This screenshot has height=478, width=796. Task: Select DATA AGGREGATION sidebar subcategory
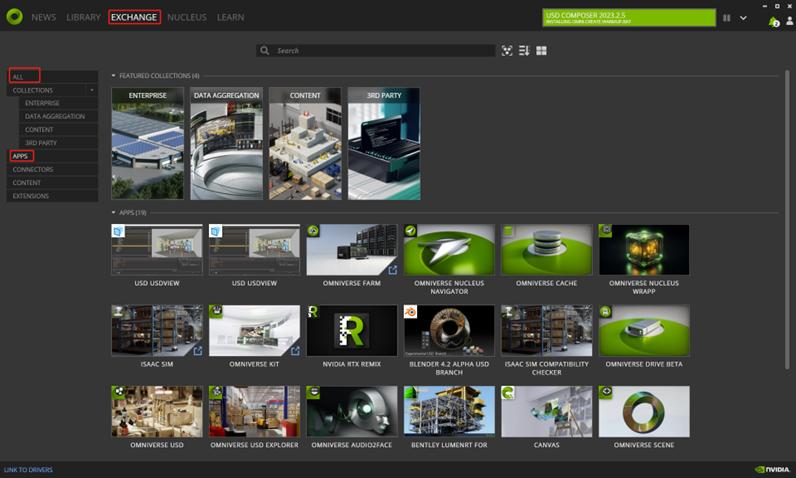tap(58, 116)
